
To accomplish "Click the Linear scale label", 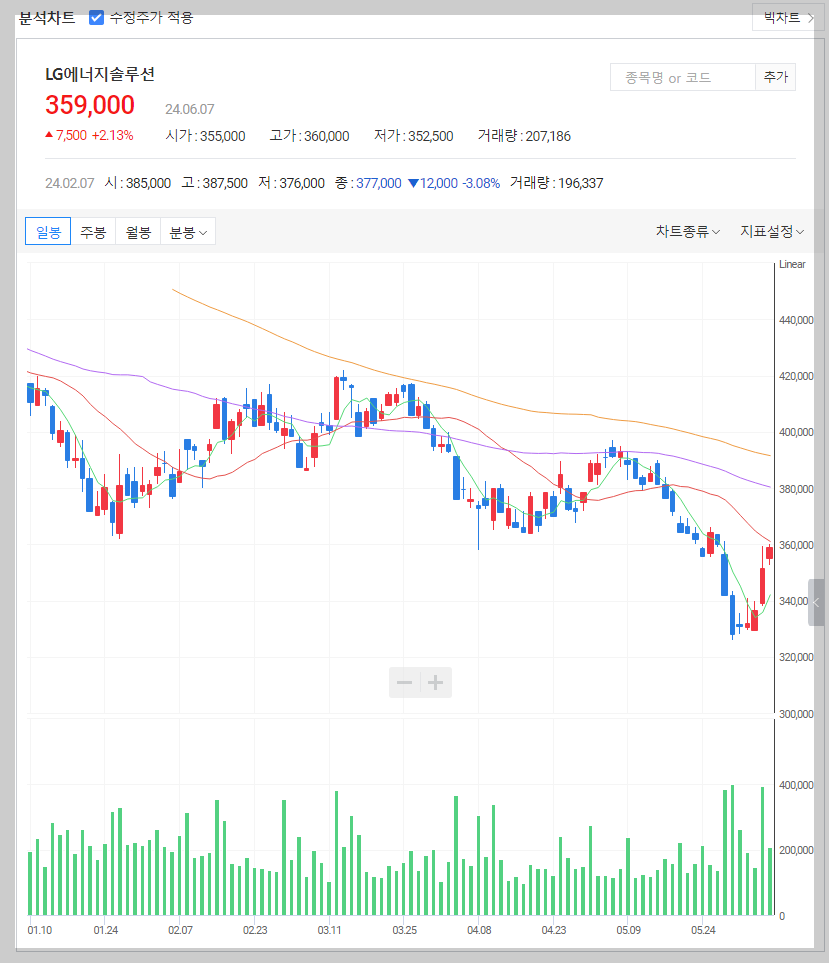I will pos(792,265).
